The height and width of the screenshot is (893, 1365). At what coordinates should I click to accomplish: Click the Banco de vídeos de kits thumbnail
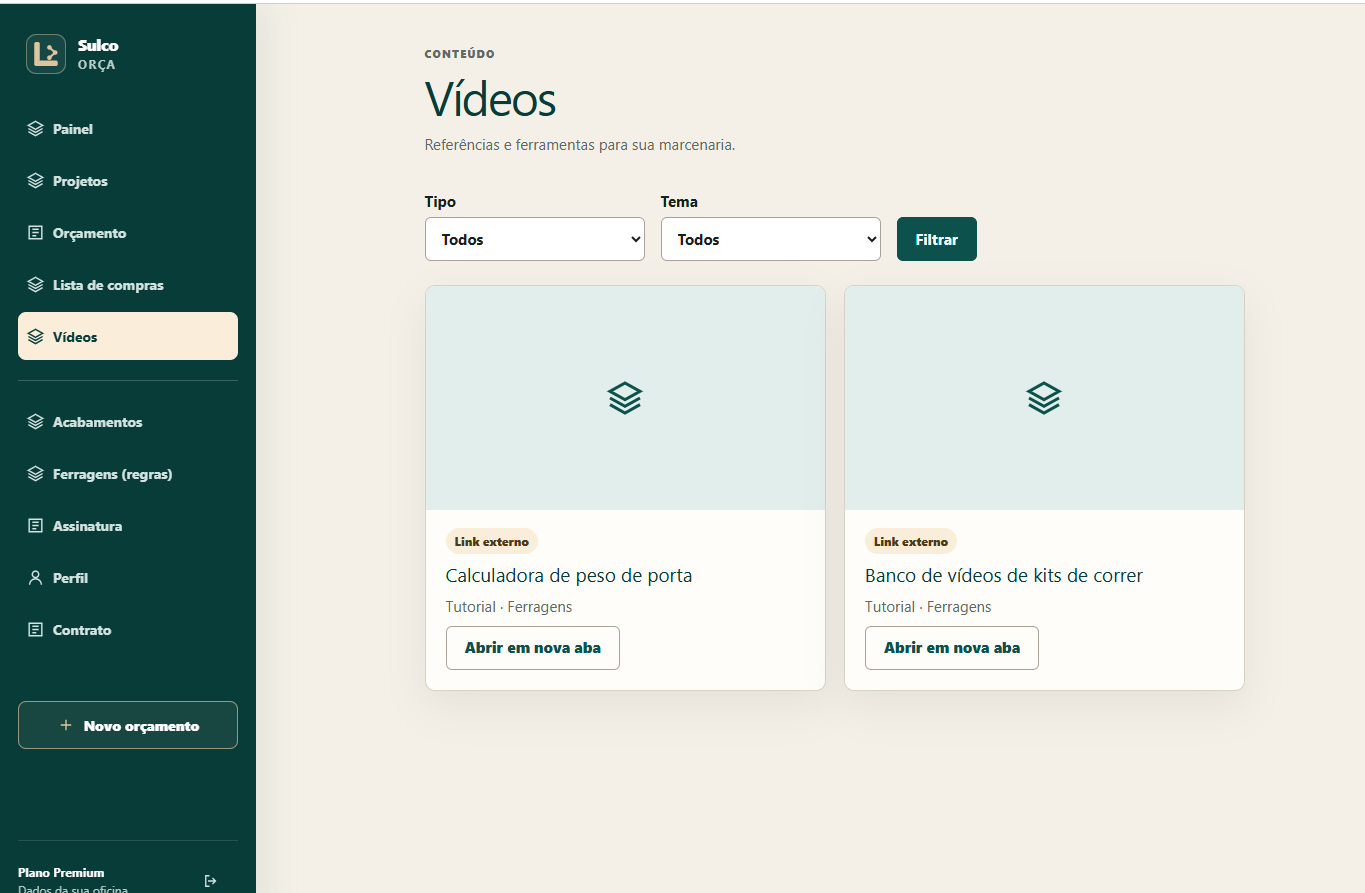(x=1044, y=398)
